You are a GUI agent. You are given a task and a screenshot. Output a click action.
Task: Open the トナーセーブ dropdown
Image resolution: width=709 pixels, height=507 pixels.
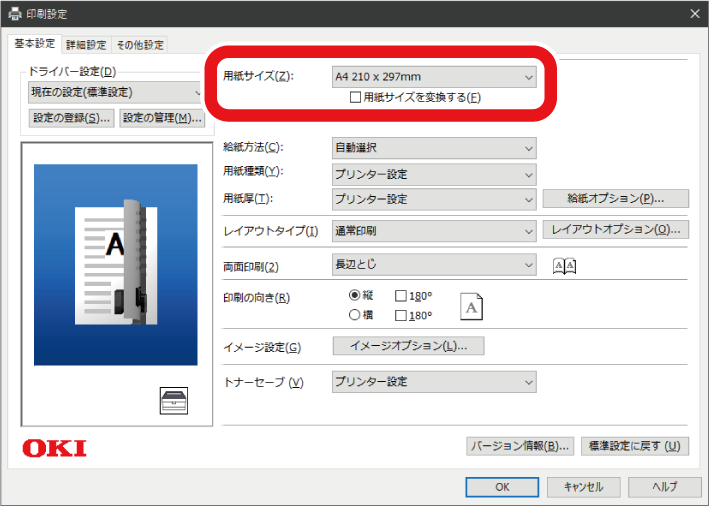(x=434, y=382)
